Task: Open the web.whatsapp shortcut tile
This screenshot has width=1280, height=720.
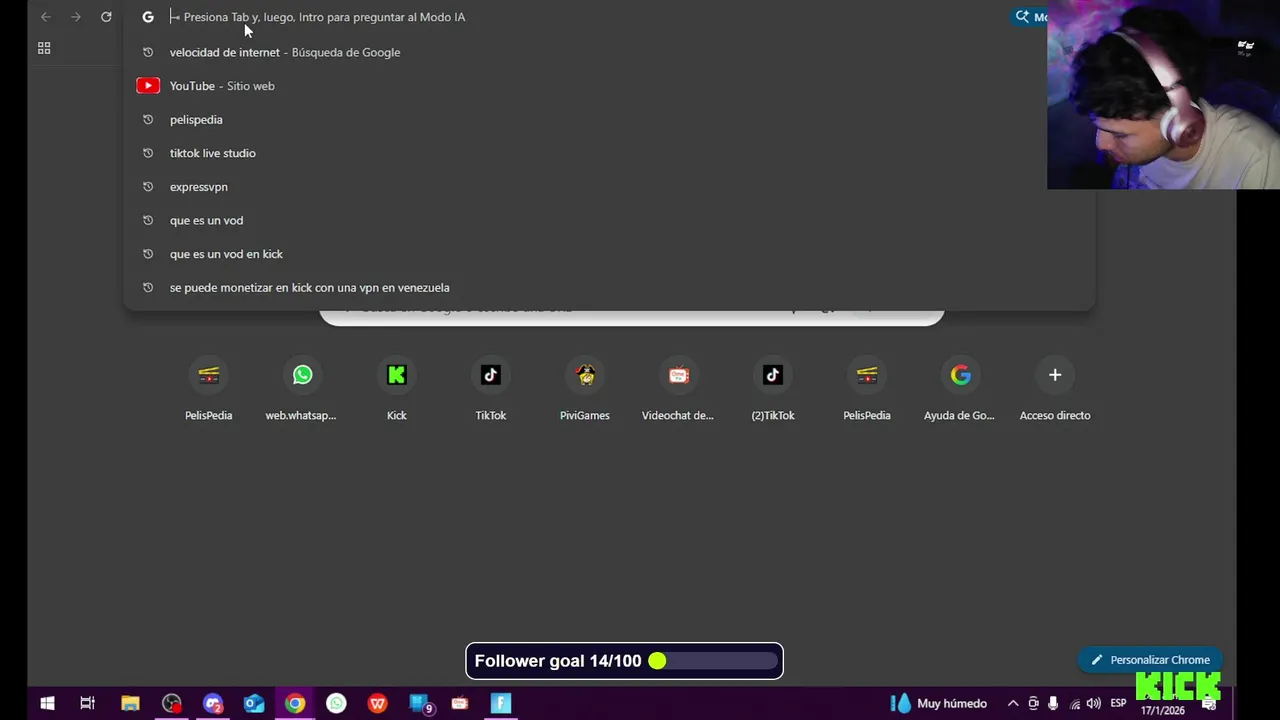Action: point(302,388)
